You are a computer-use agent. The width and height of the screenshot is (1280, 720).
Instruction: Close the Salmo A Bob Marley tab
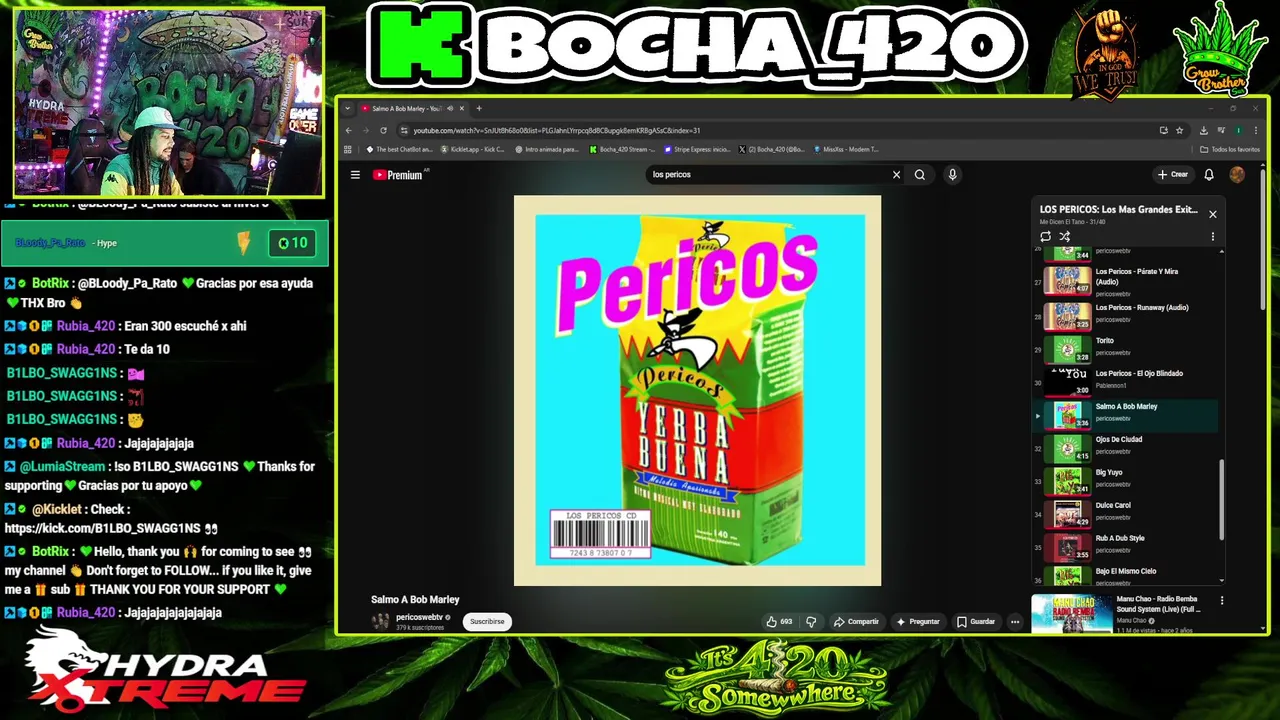tap(463, 108)
